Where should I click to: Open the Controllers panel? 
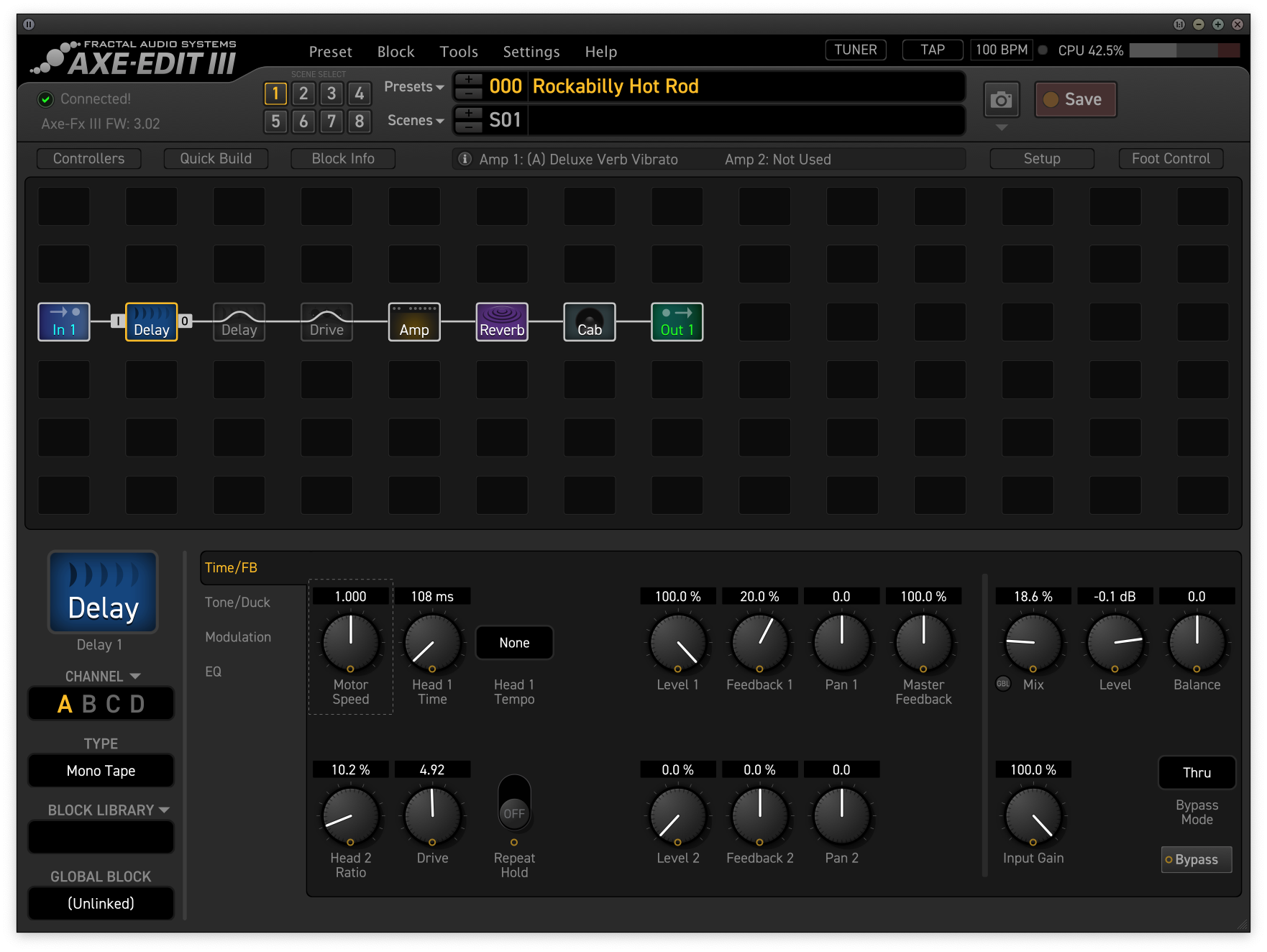point(88,158)
